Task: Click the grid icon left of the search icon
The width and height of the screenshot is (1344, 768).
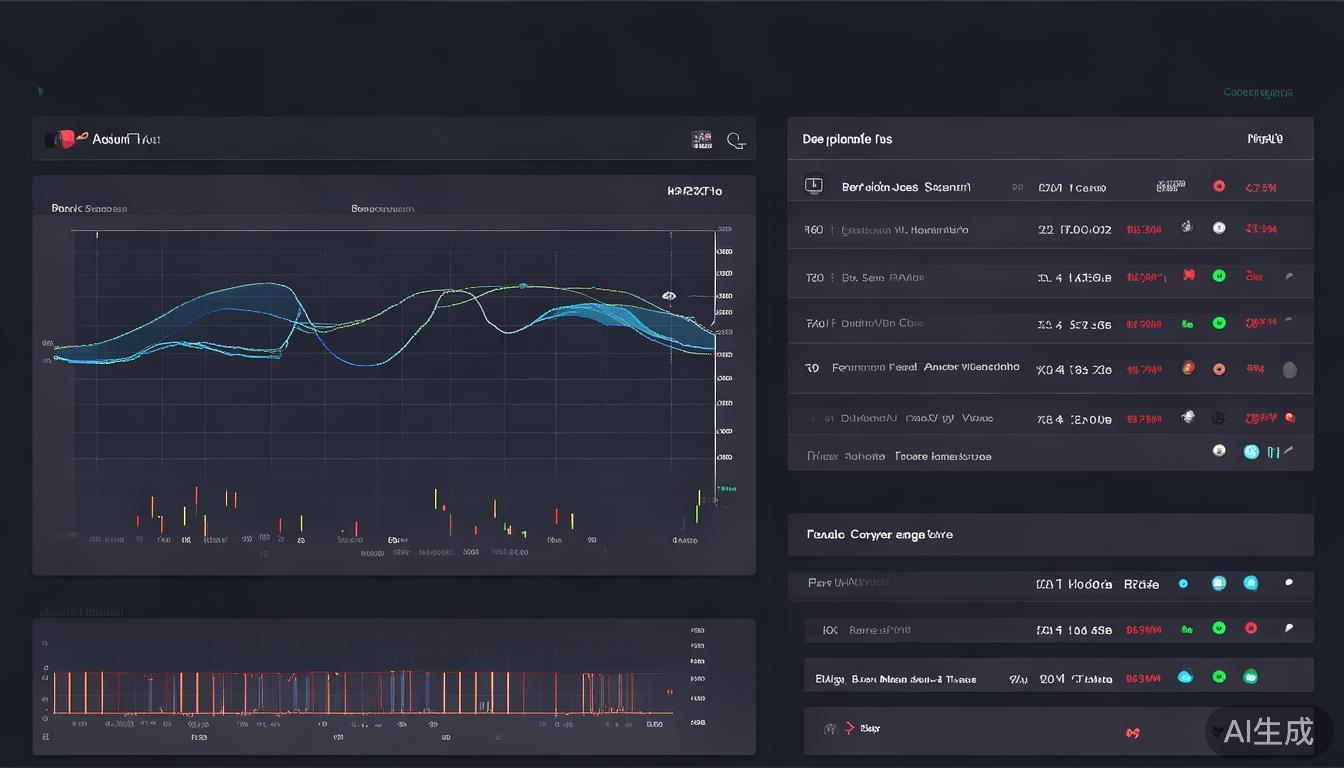Action: [702, 140]
